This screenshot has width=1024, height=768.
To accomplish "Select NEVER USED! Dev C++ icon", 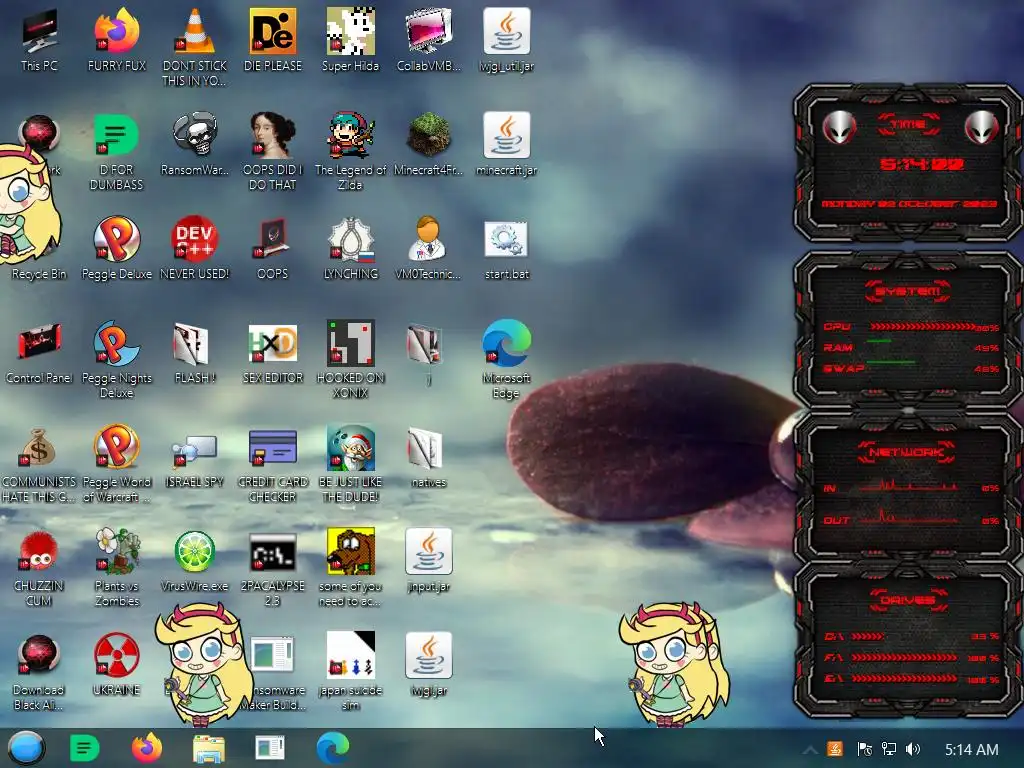I will click(195, 248).
